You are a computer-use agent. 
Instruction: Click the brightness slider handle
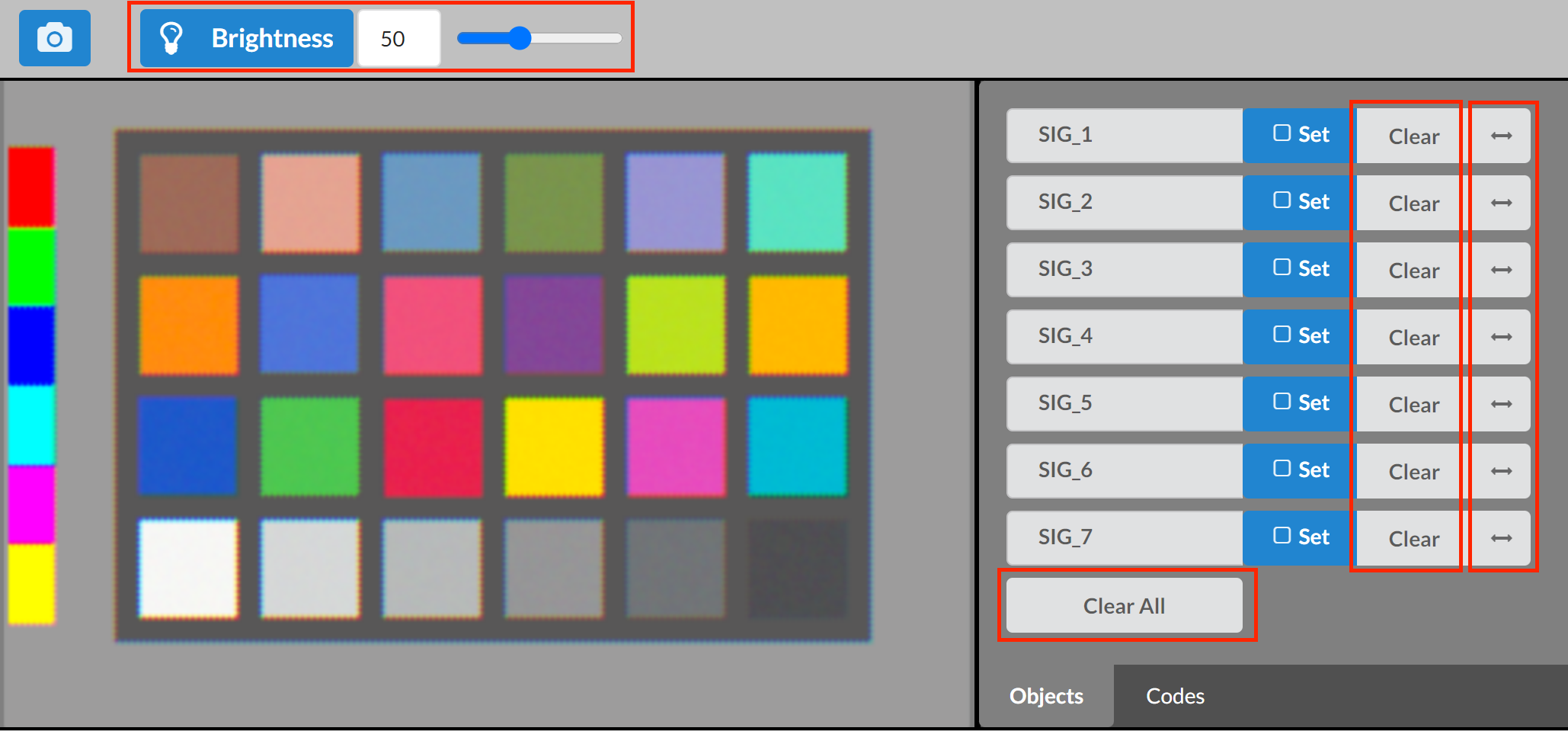pyautogui.click(x=520, y=37)
